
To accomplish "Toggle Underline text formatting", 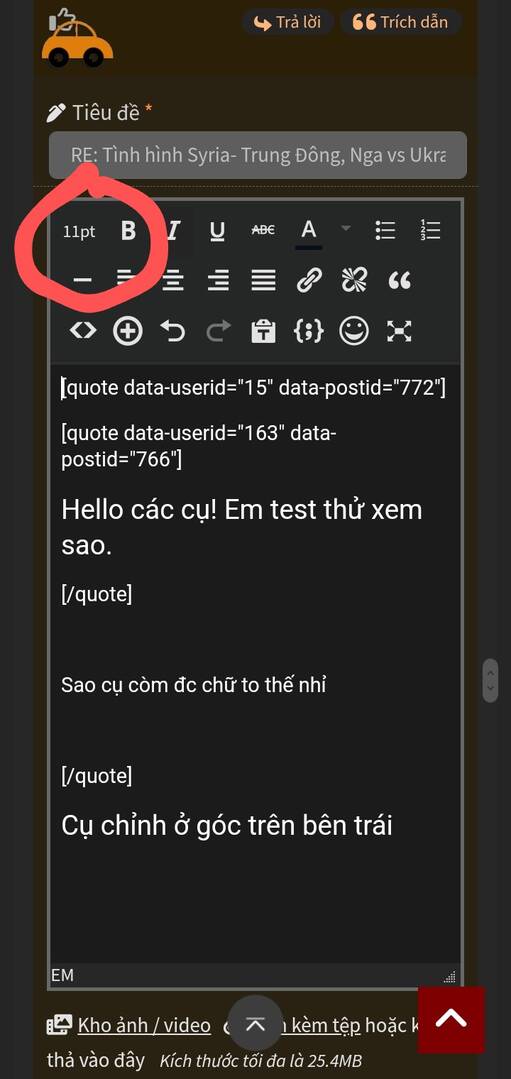I will click(217, 231).
